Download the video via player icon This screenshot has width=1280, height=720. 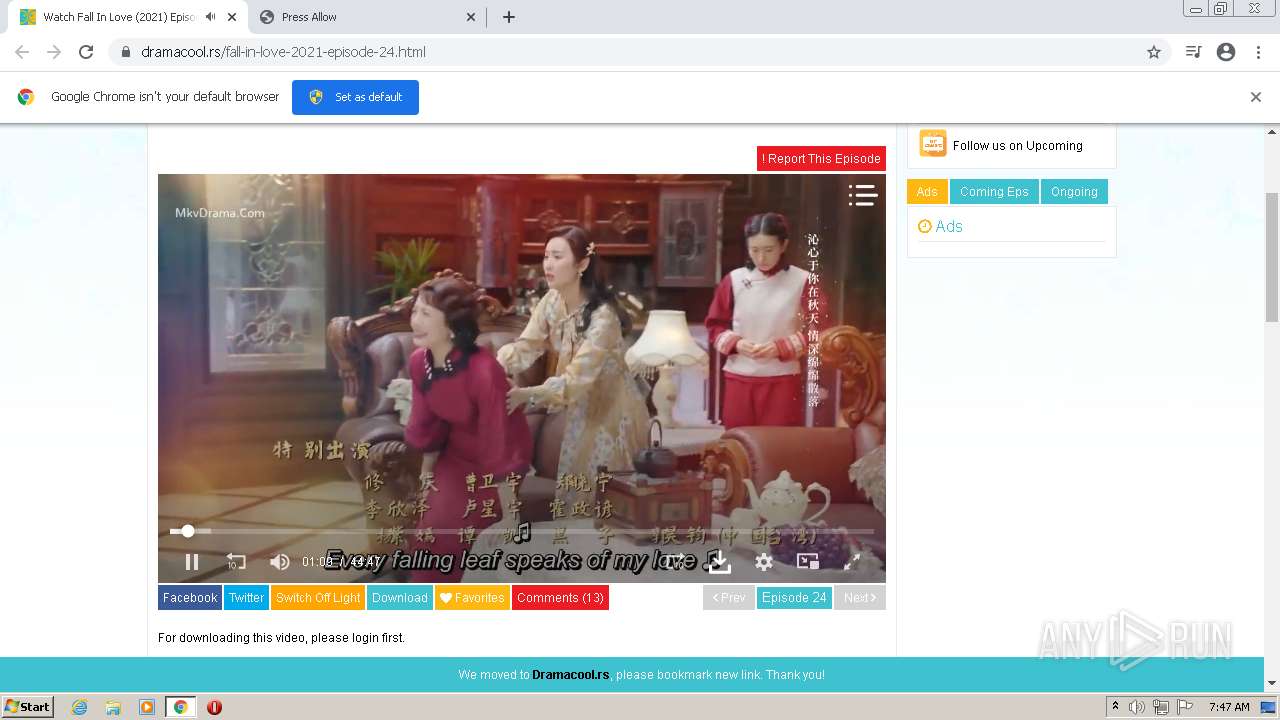[x=719, y=562]
